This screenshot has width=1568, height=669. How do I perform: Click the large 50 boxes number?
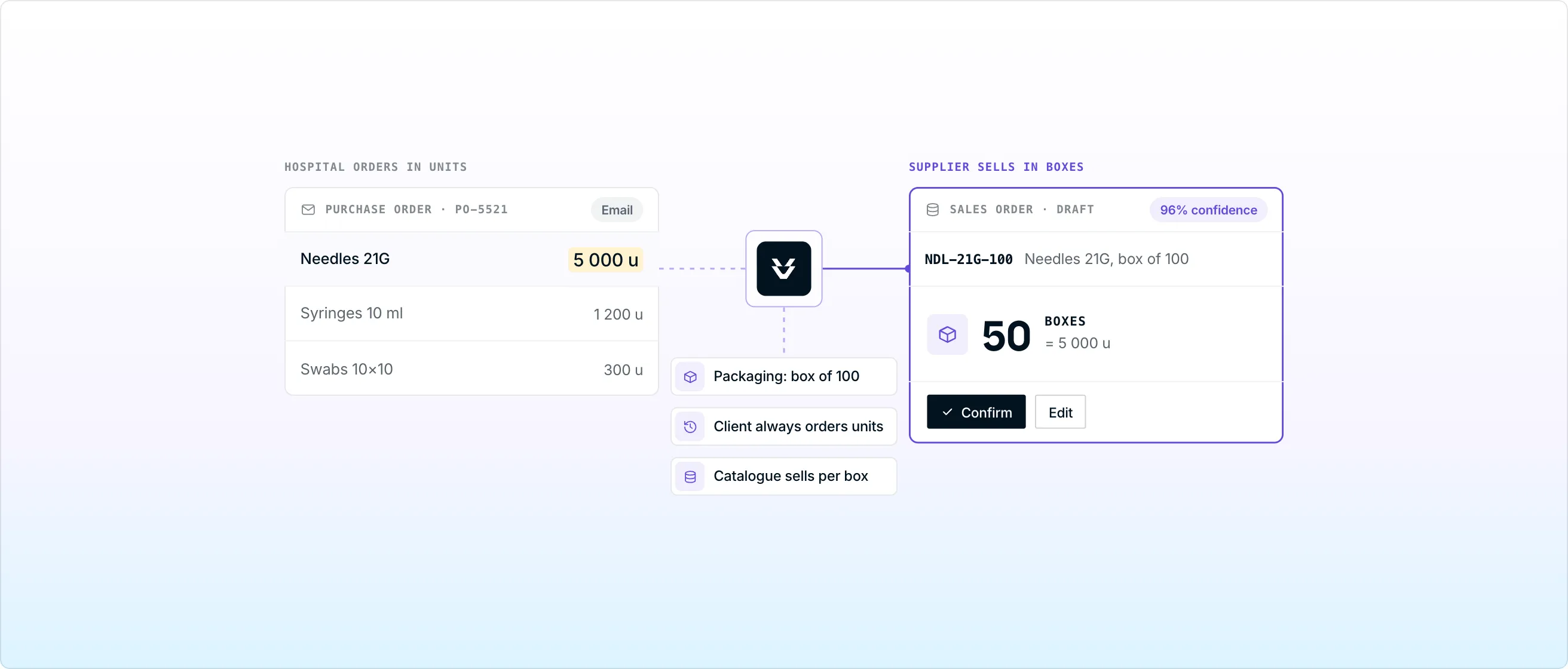click(x=1006, y=336)
